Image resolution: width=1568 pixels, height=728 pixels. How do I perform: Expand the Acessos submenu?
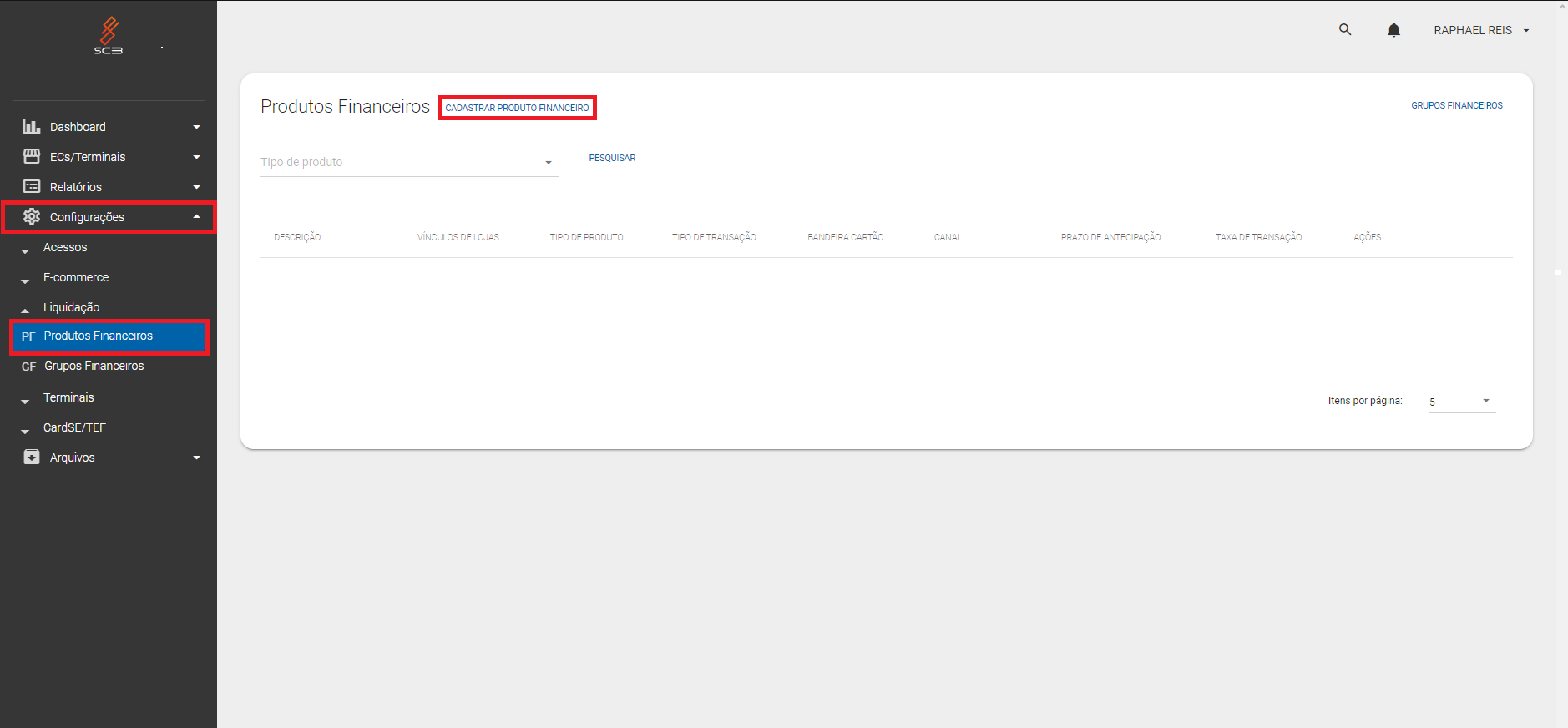pyautogui.click(x=65, y=247)
